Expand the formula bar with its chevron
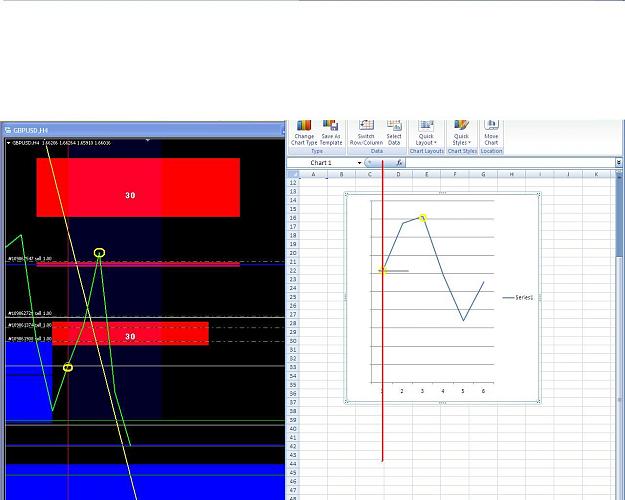 [x=619, y=163]
